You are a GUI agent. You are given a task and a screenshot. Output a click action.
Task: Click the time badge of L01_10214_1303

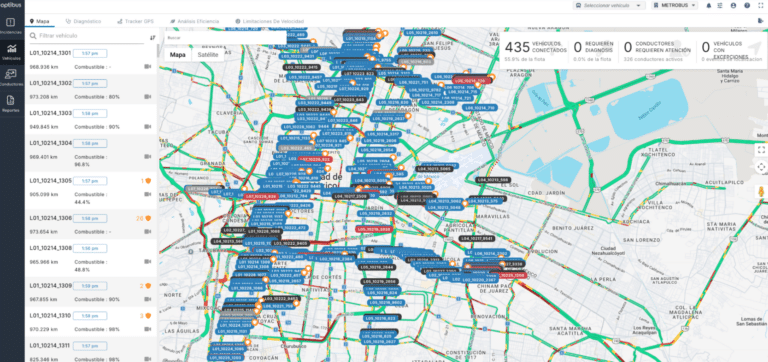pyautogui.click(x=90, y=113)
